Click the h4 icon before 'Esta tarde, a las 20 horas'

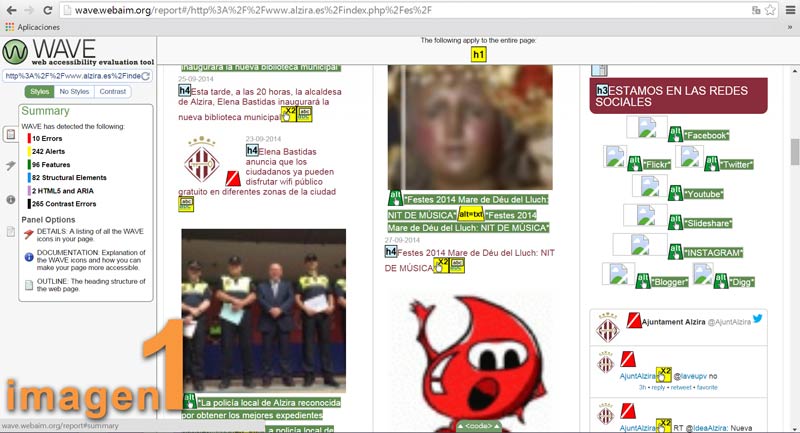(184, 91)
